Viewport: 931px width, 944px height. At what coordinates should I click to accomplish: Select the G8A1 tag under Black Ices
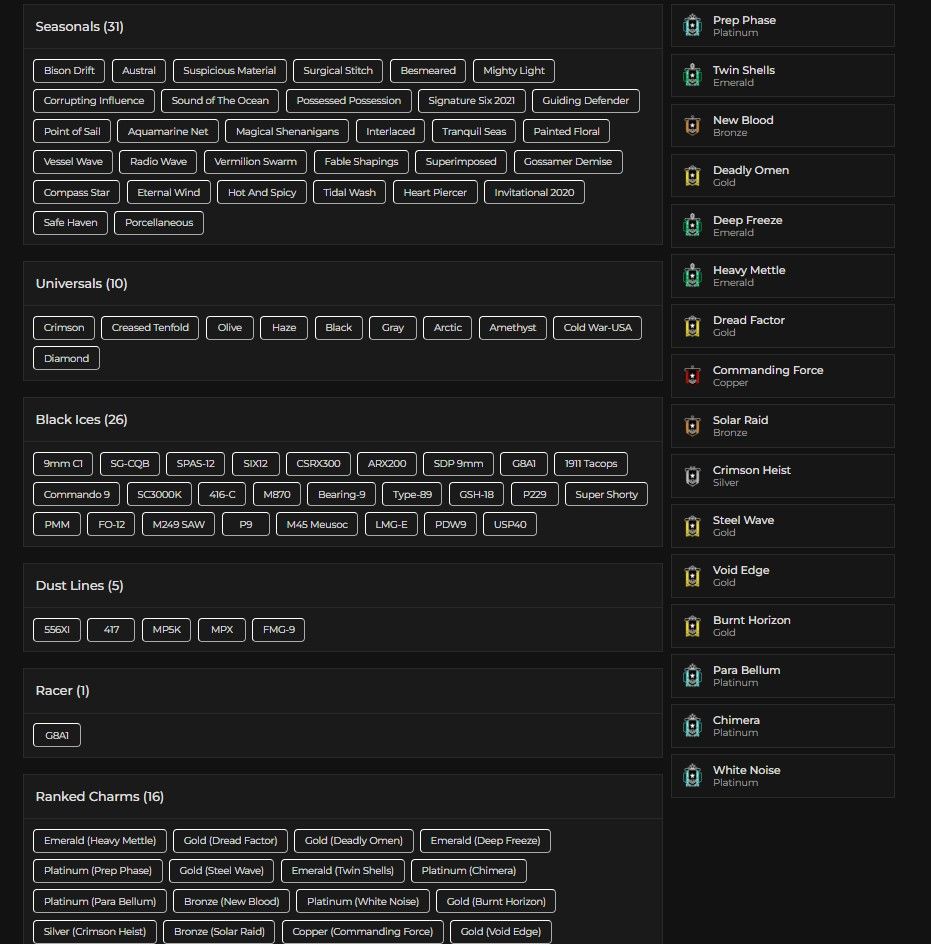coord(524,464)
